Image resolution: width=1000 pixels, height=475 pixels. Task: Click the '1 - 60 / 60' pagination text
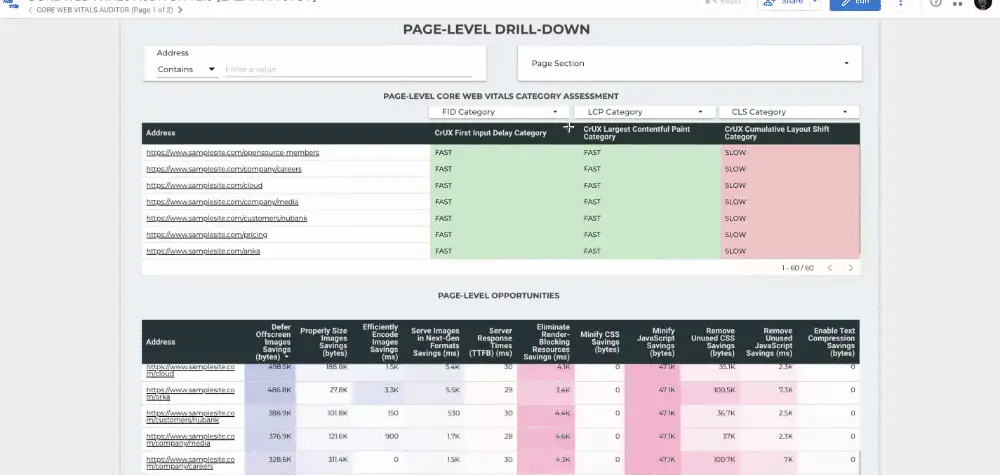coord(797,268)
